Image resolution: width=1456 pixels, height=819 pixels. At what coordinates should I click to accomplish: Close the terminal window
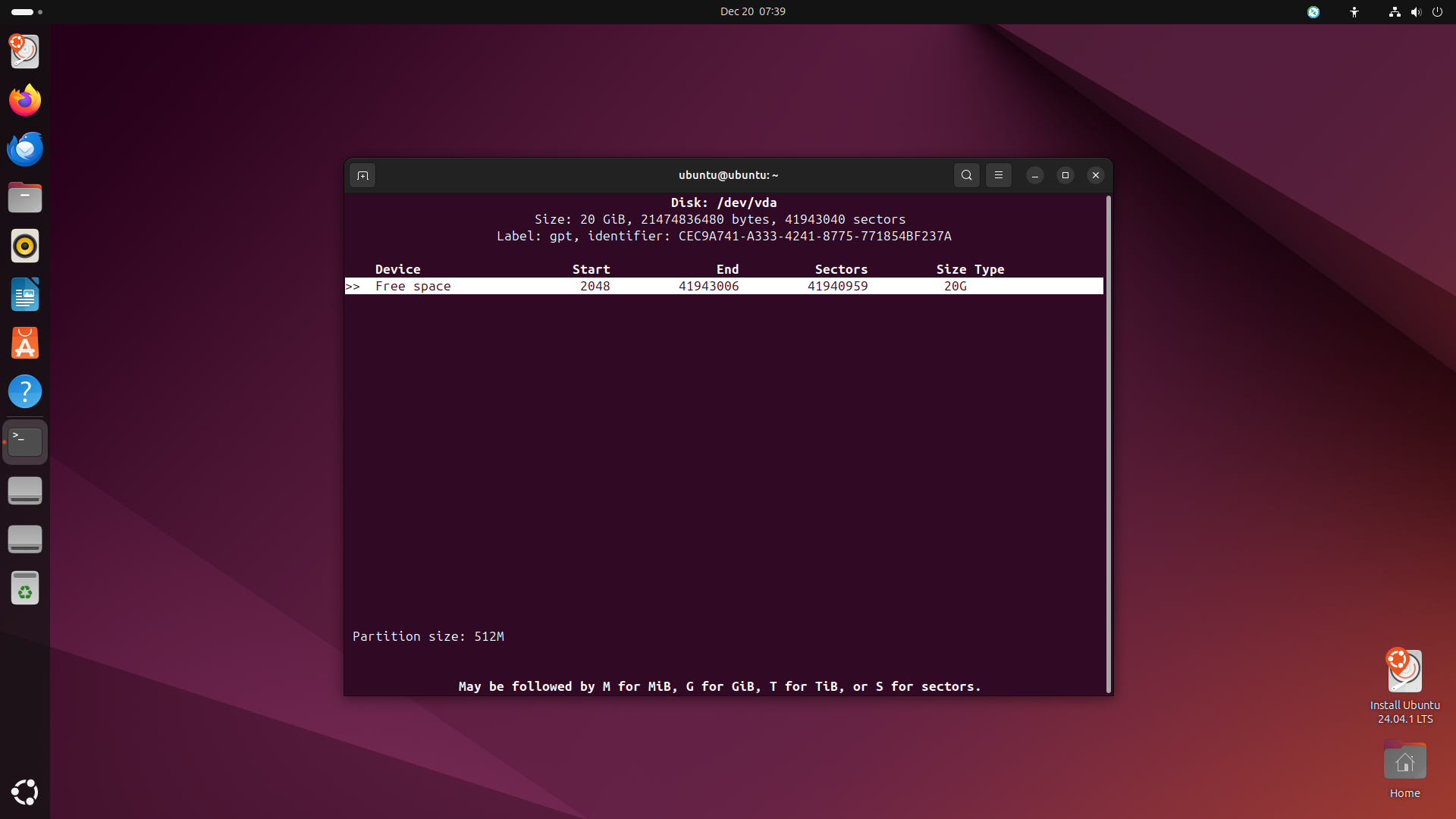1095,175
